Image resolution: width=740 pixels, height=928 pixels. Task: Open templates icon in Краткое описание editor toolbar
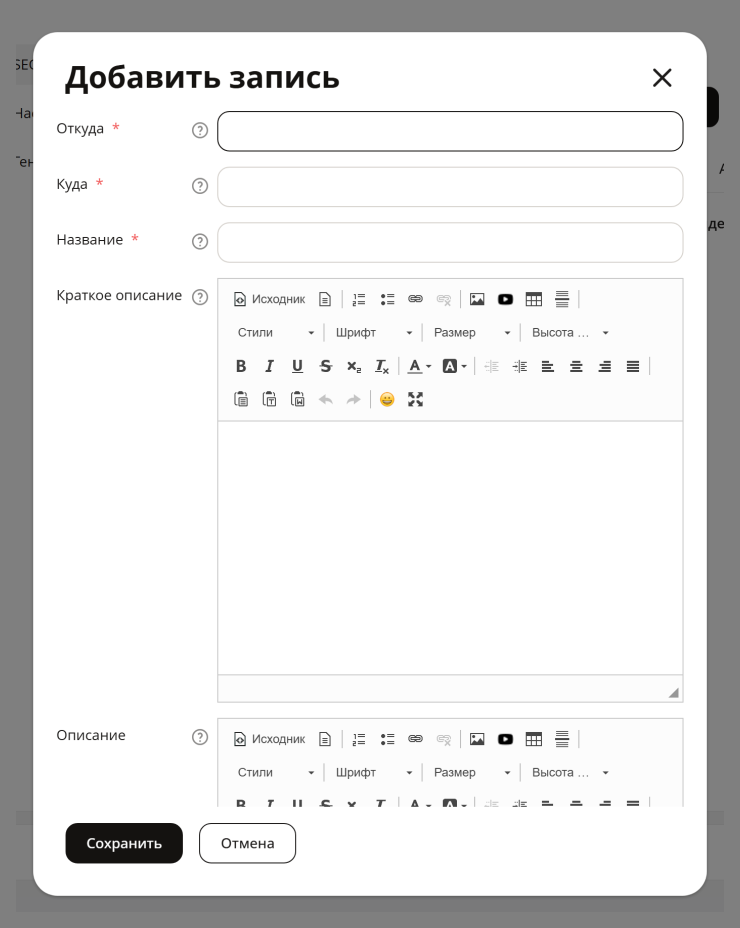pos(324,299)
